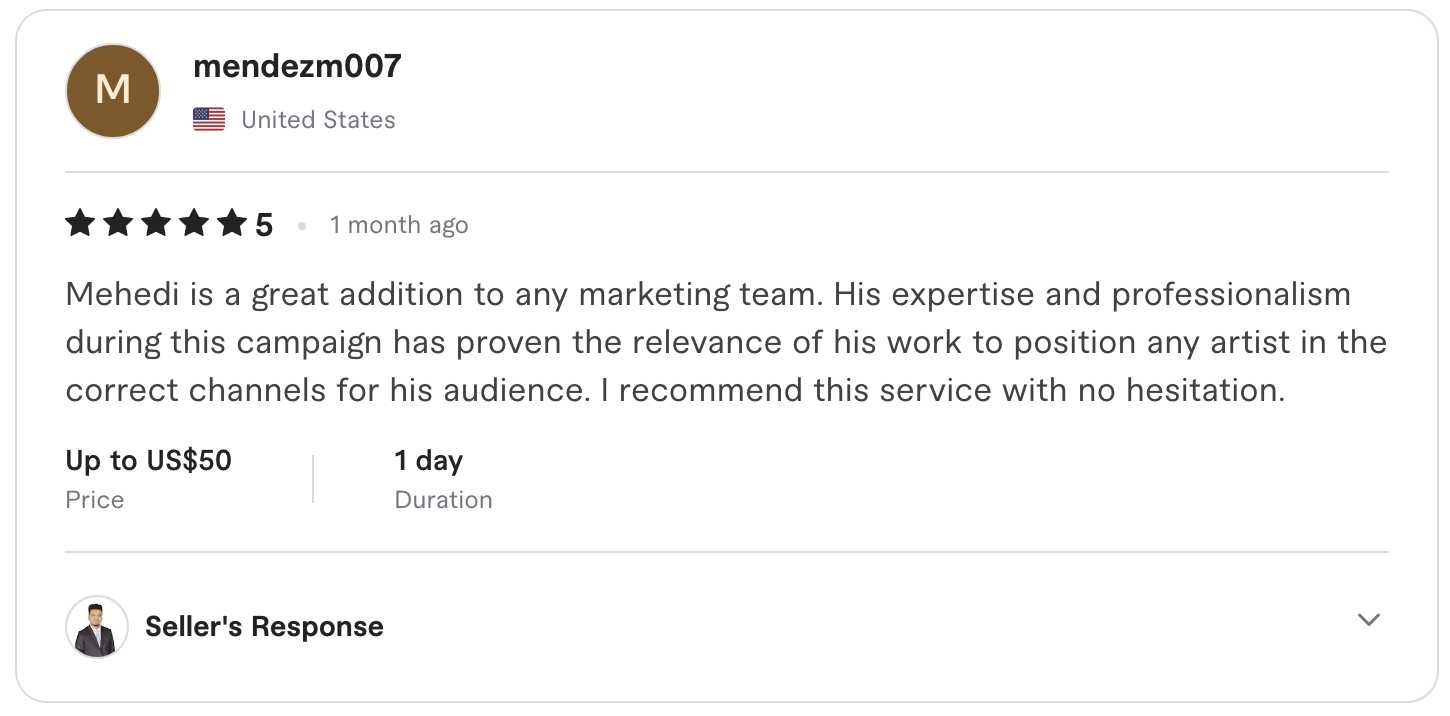Click the "Up to US$50" price value
This screenshot has width=1450, height=716.
click(x=148, y=461)
